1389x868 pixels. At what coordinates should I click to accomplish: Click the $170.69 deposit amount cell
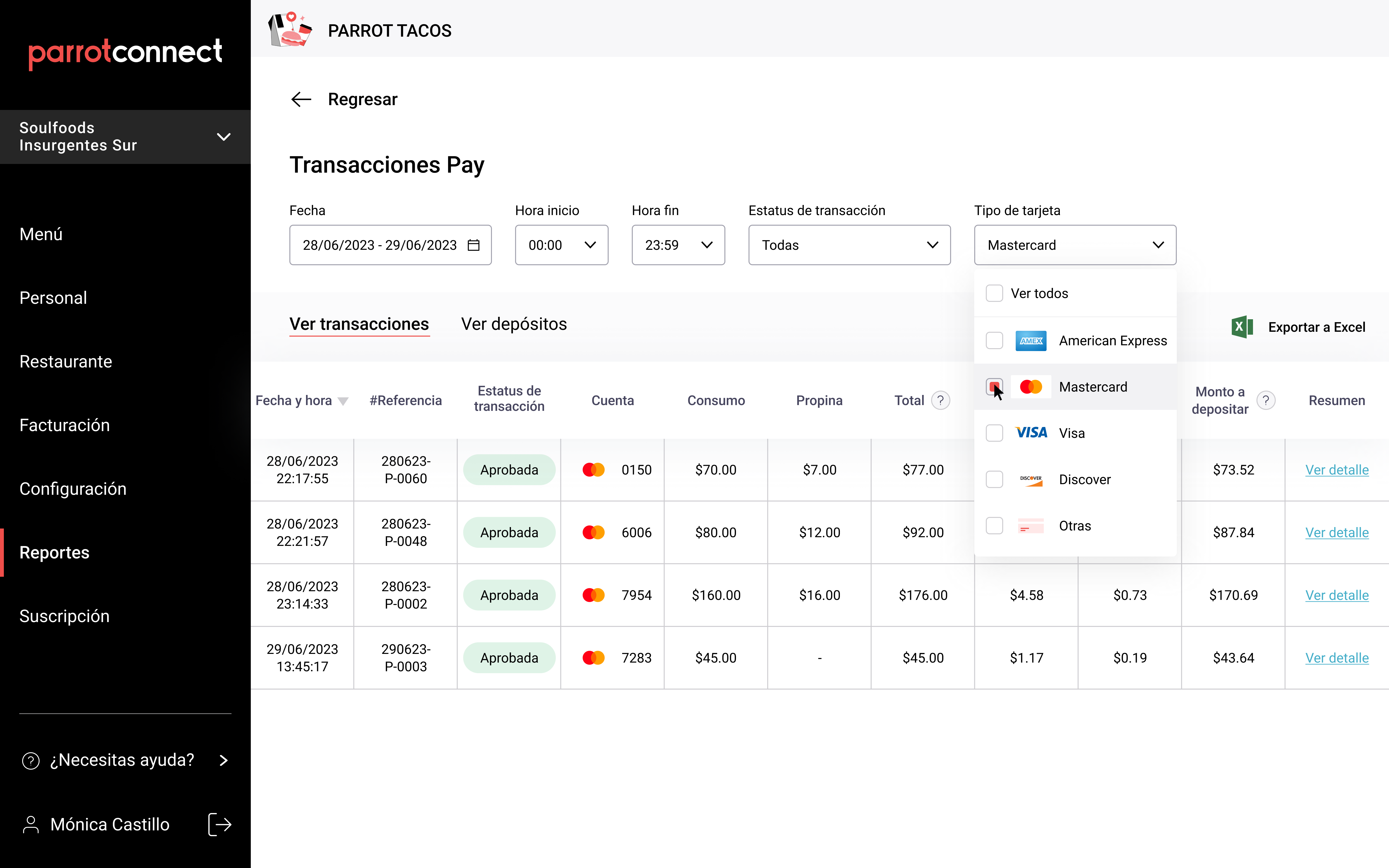point(1233,595)
